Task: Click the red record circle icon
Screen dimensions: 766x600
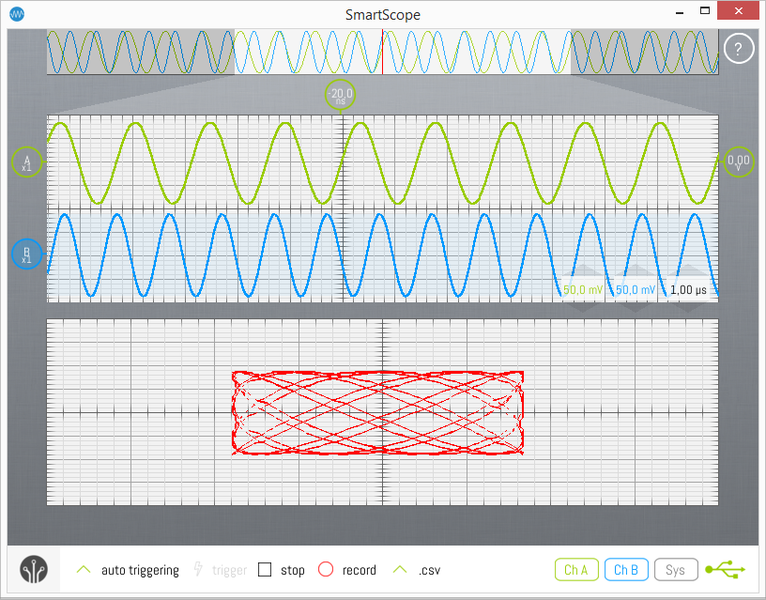Action: tap(325, 570)
